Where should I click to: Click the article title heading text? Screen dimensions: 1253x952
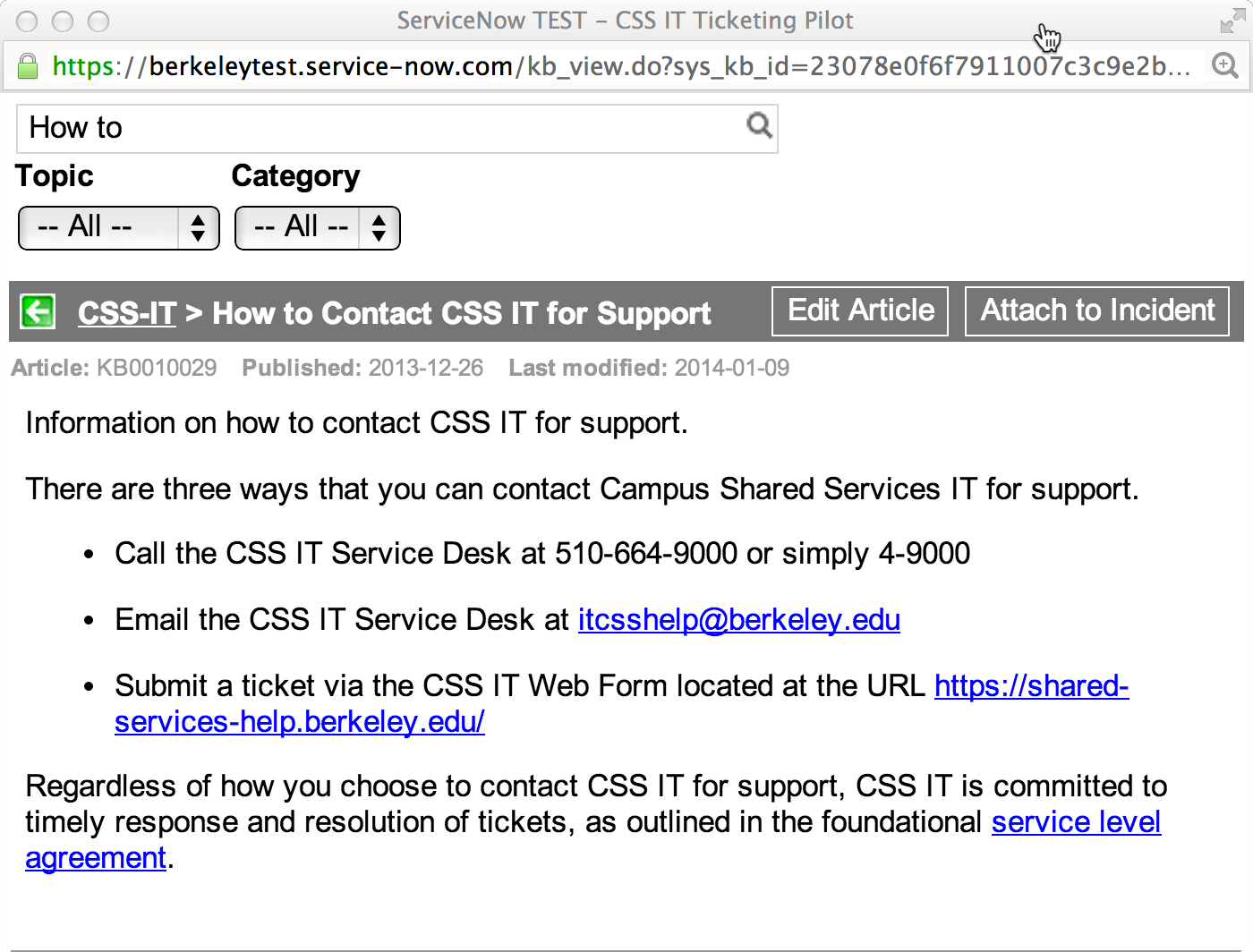[x=462, y=313]
